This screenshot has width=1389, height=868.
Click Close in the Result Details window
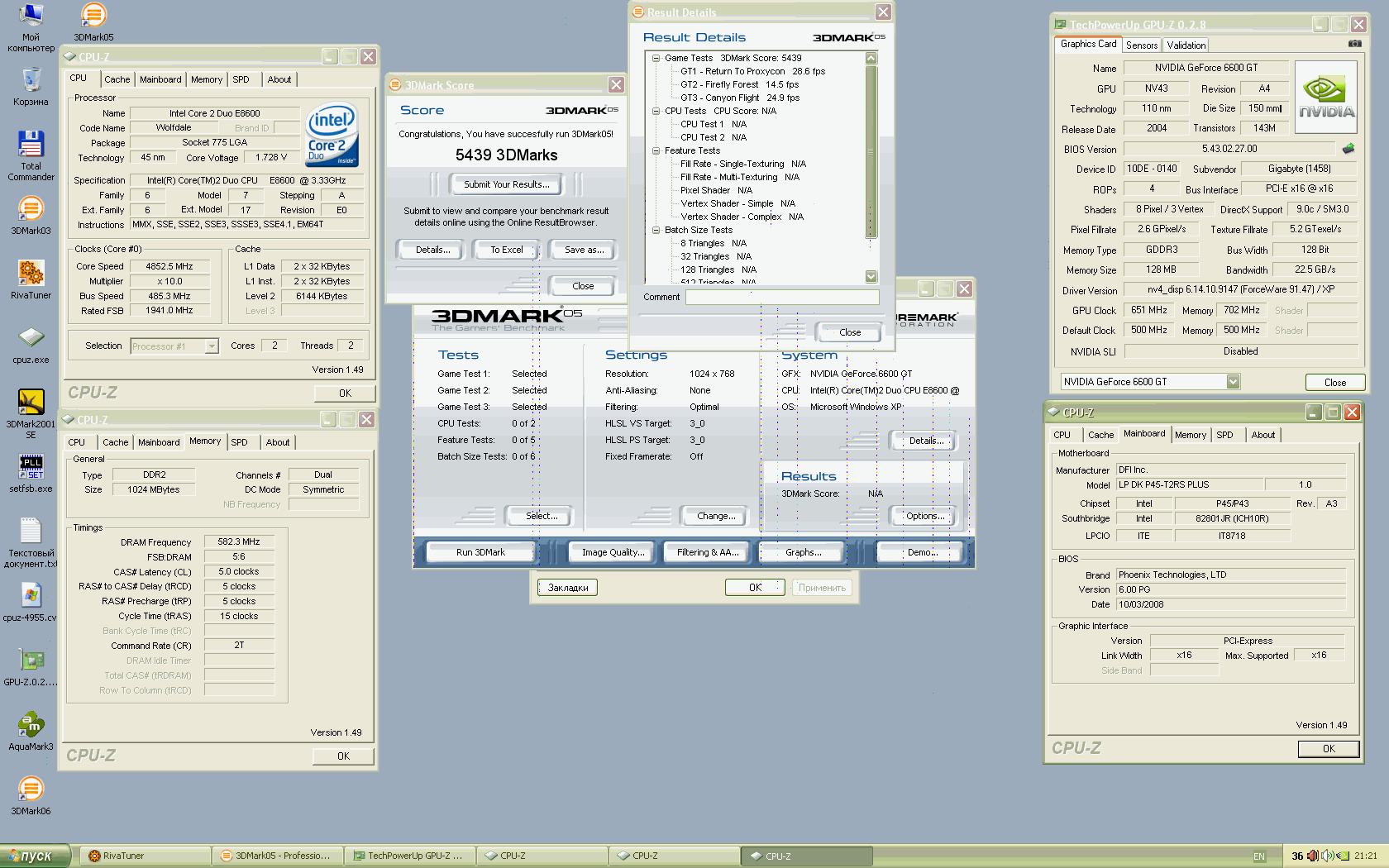point(850,332)
